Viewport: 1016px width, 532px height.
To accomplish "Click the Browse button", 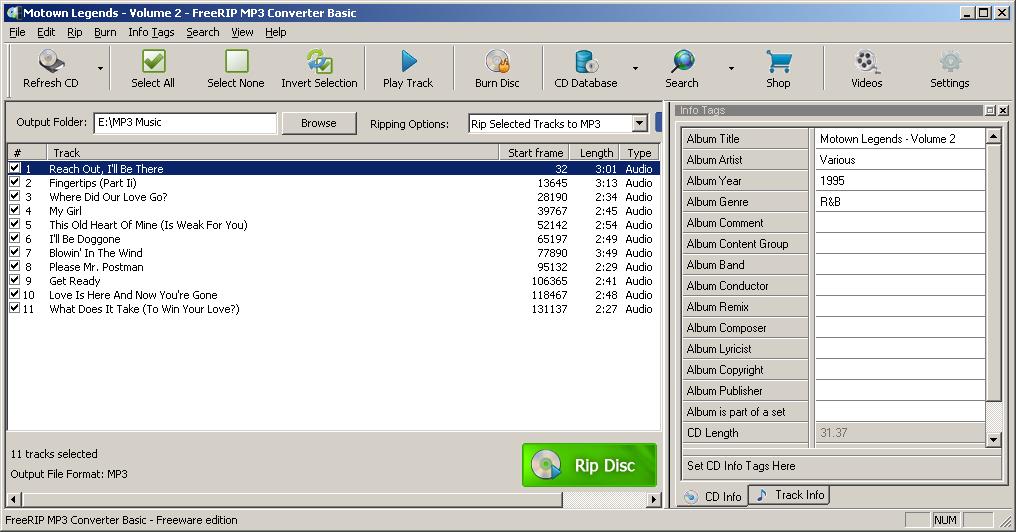I will [x=319, y=123].
